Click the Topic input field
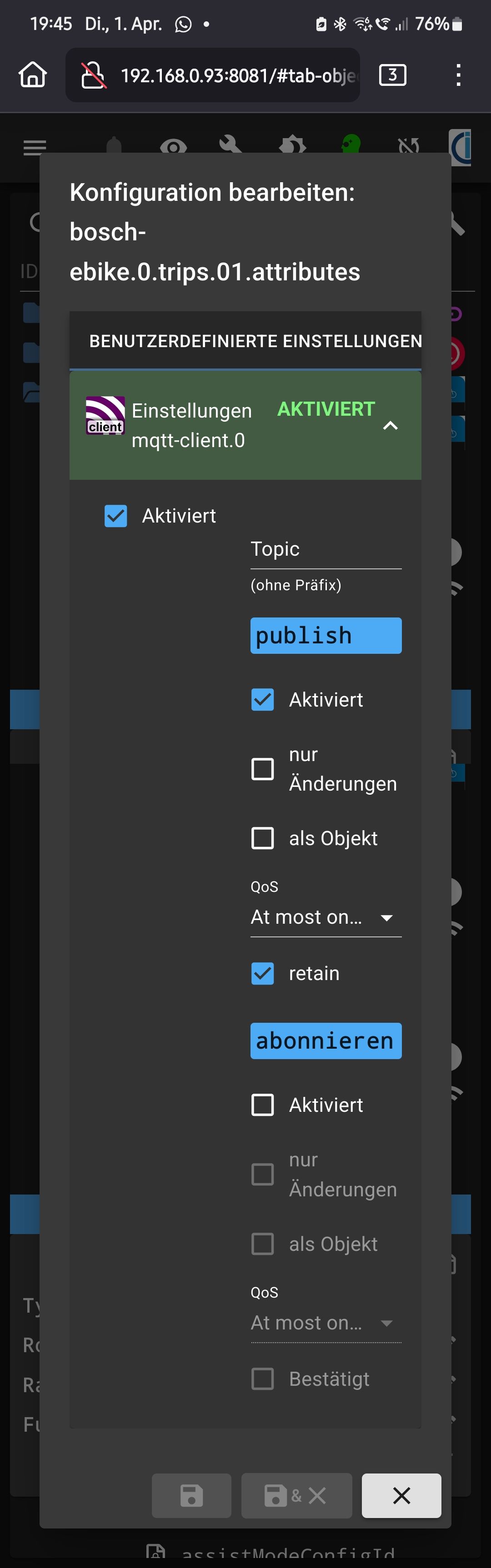The height and width of the screenshot is (1568, 491). click(x=326, y=549)
